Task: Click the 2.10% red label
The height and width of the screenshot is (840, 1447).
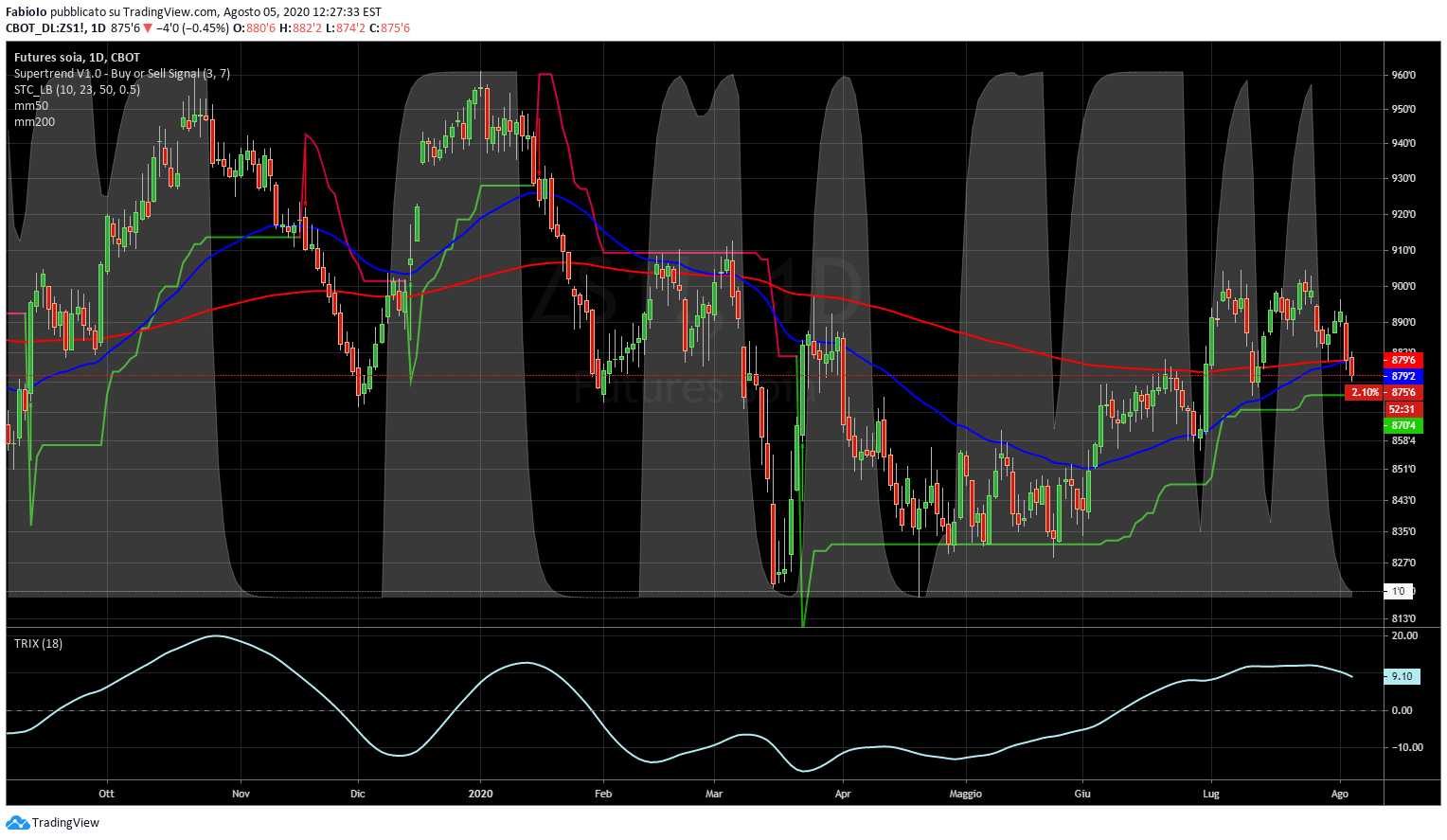Action: tap(1364, 392)
